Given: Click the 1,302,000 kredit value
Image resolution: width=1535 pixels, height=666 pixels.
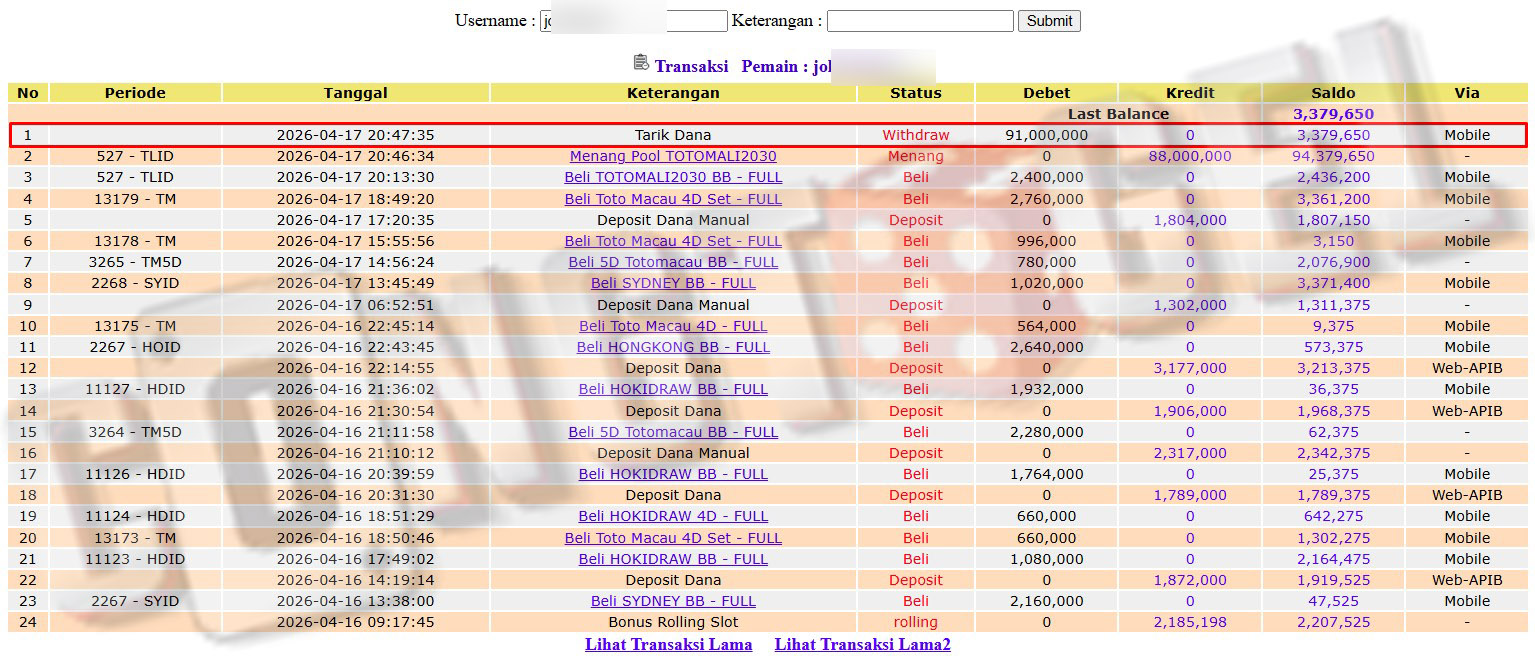Looking at the screenshot, I should 1190,305.
